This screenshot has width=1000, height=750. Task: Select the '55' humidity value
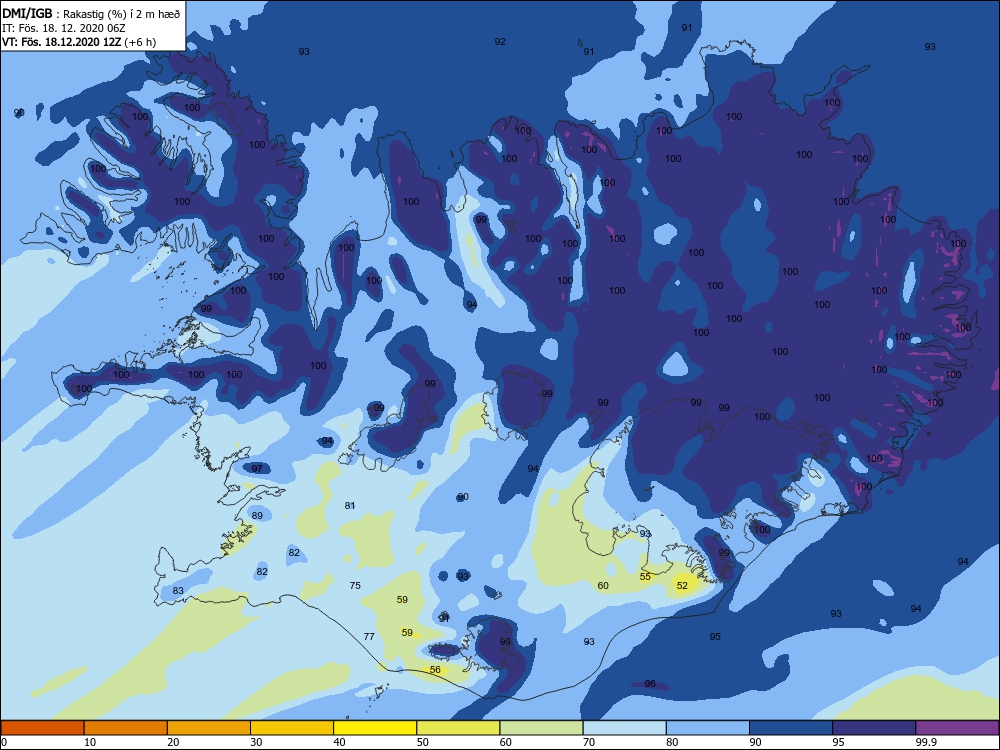[645, 577]
